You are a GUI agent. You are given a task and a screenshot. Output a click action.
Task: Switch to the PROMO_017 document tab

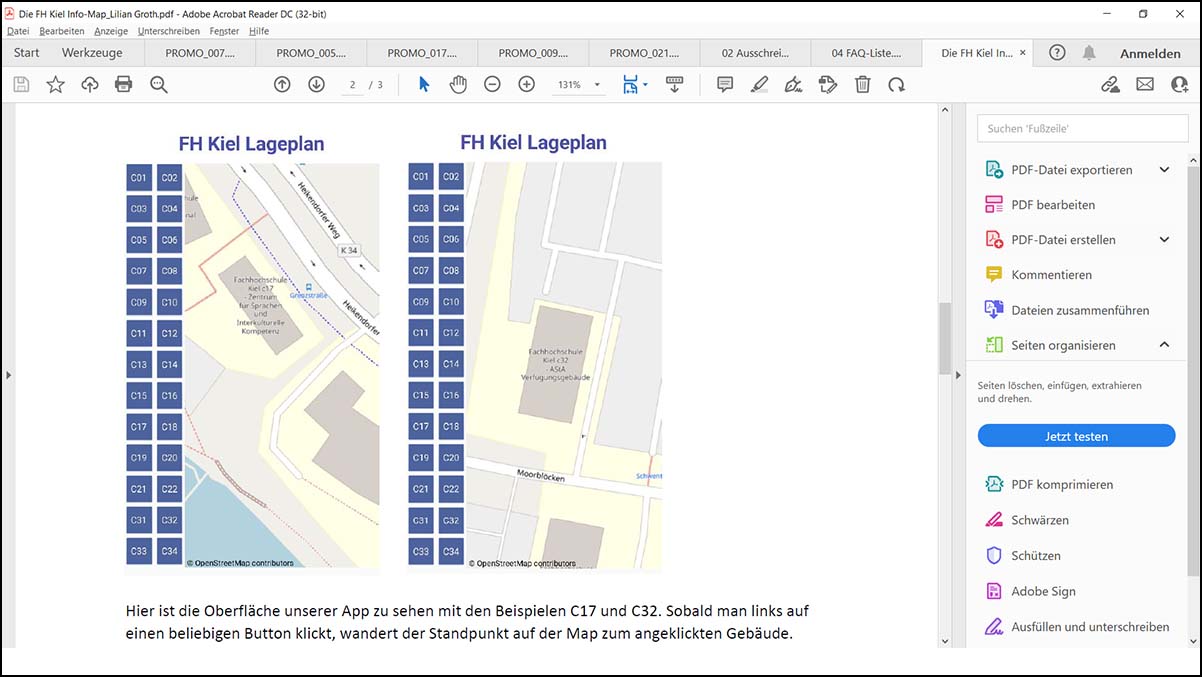coord(422,52)
